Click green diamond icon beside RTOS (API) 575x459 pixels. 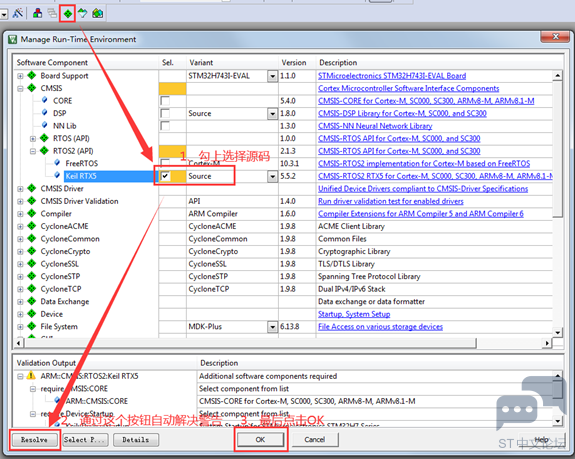[x=44, y=138]
